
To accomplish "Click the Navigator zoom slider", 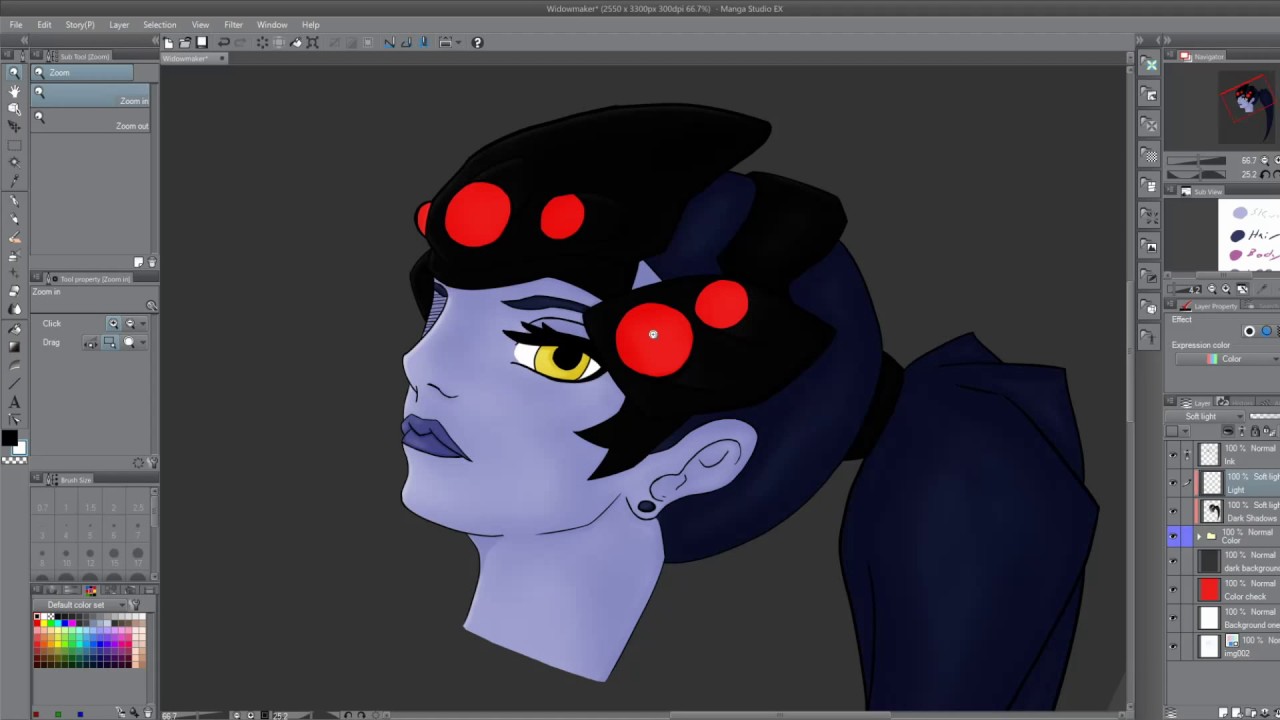I will point(1197,160).
